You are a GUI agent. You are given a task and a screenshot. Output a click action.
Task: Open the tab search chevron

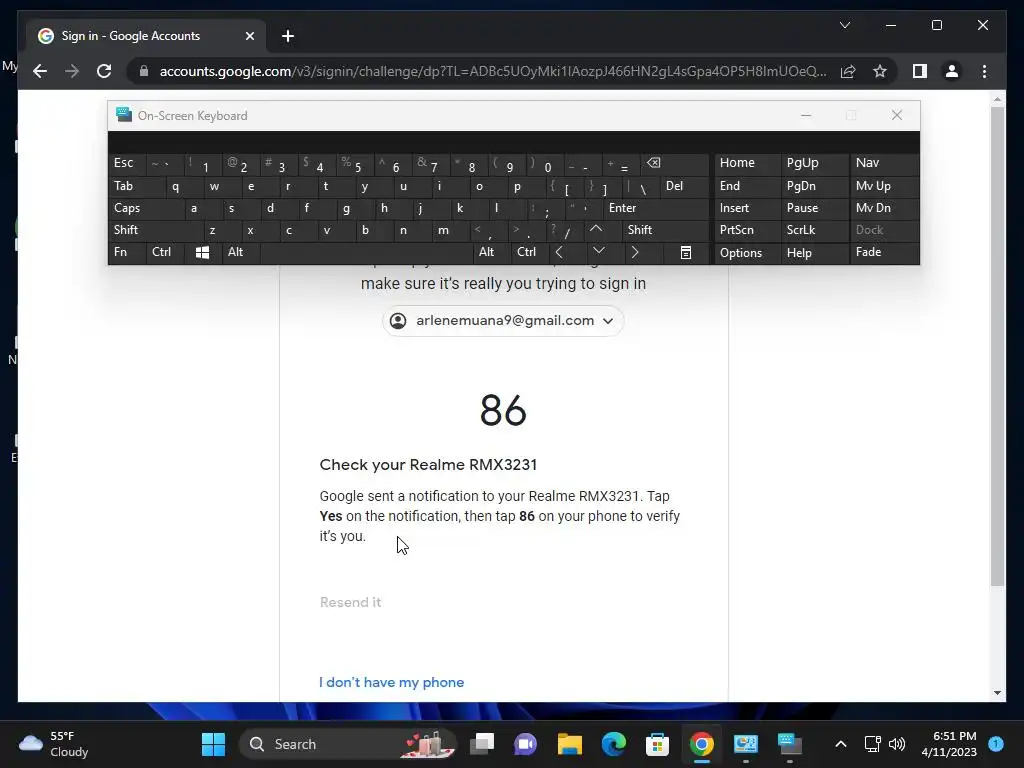click(x=844, y=25)
